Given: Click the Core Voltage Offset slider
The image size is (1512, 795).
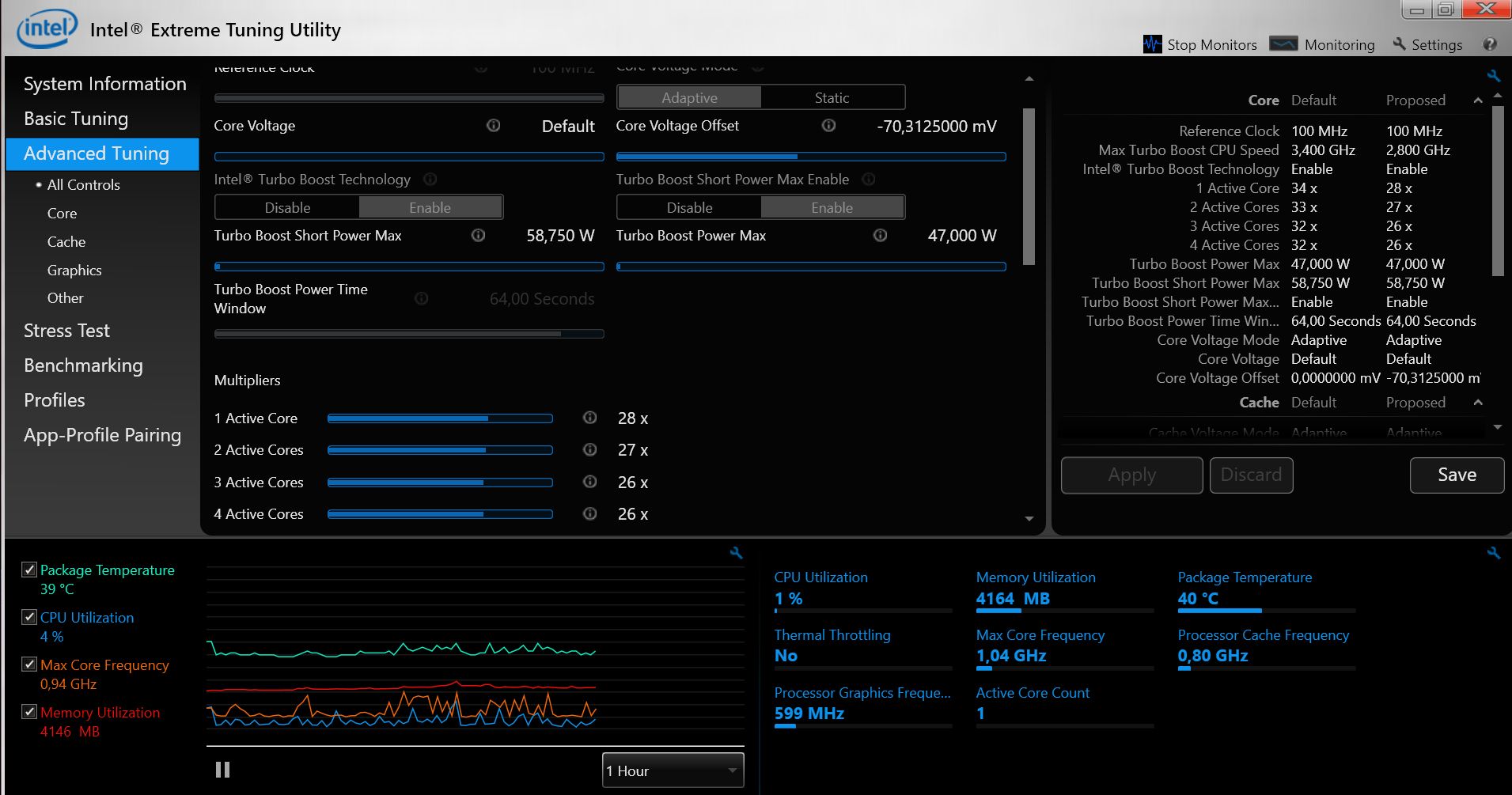Looking at the screenshot, I should (x=811, y=157).
